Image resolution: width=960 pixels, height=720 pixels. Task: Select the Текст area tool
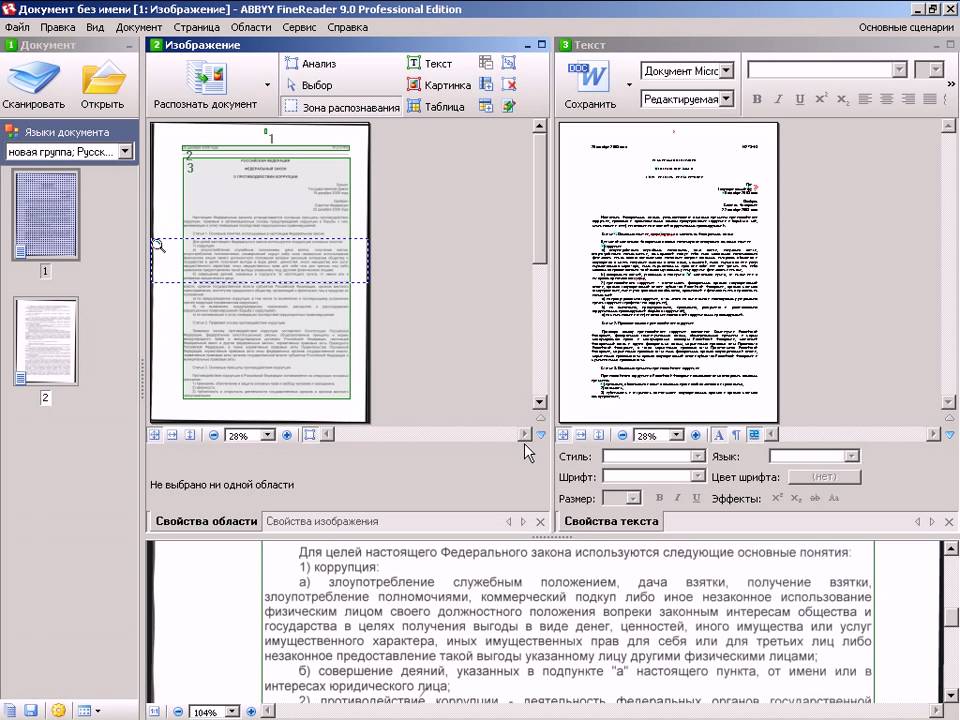click(429, 64)
